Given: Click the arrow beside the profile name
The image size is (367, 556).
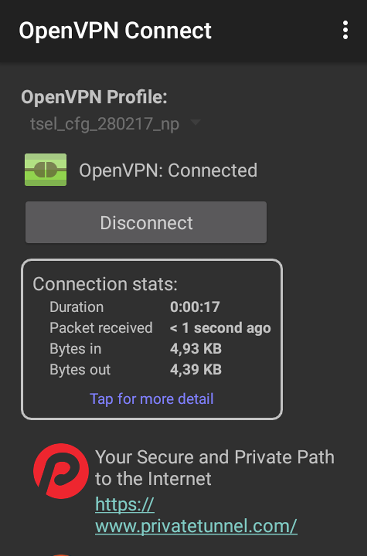Looking at the screenshot, I should pos(195,122).
